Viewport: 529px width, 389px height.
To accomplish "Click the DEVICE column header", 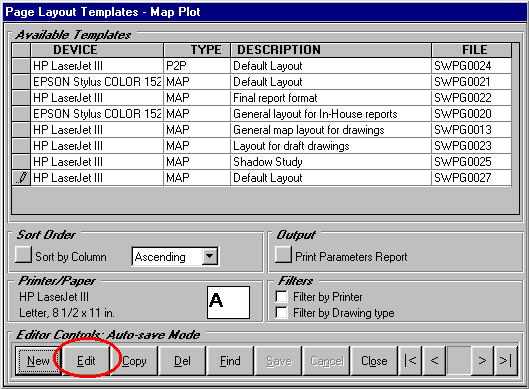I will pos(97,50).
